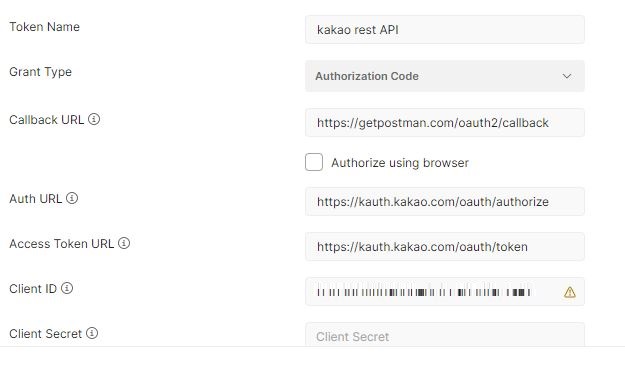Open the Grant Type dropdown
625x370 pixels.
(x=445, y=76)
